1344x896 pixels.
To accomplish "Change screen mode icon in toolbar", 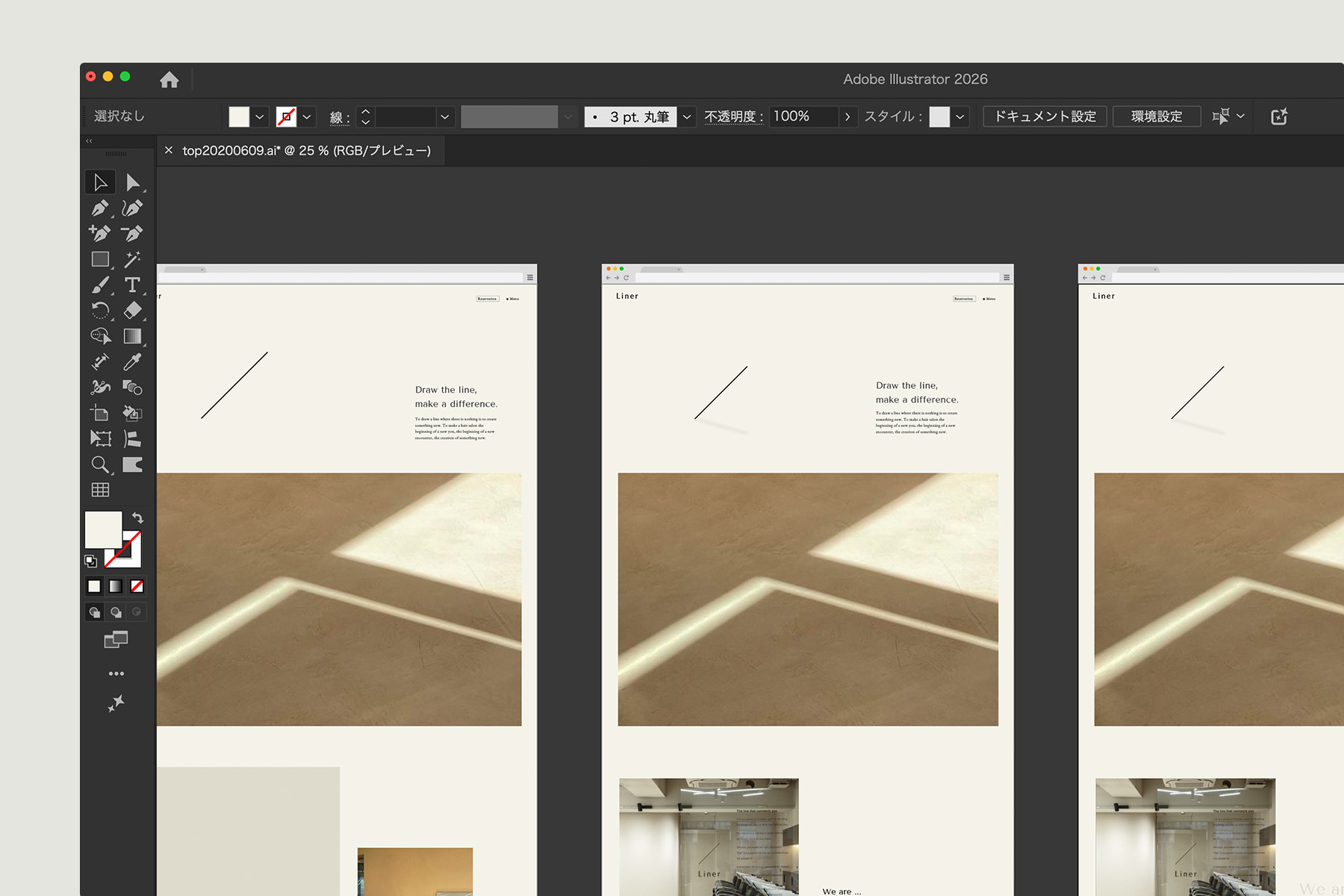I will pos(116,640).
